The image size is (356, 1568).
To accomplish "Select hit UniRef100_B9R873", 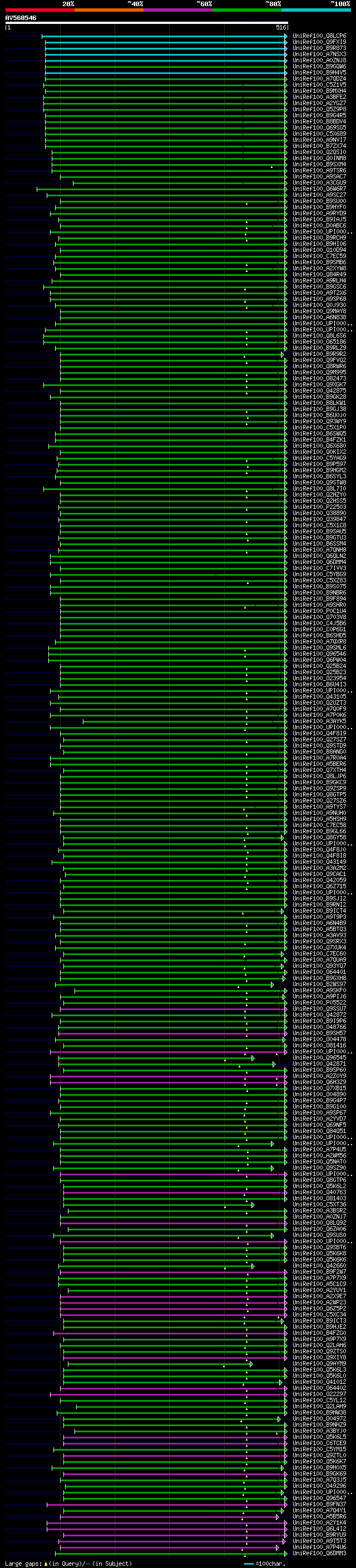I will click(x=319, y=48).
